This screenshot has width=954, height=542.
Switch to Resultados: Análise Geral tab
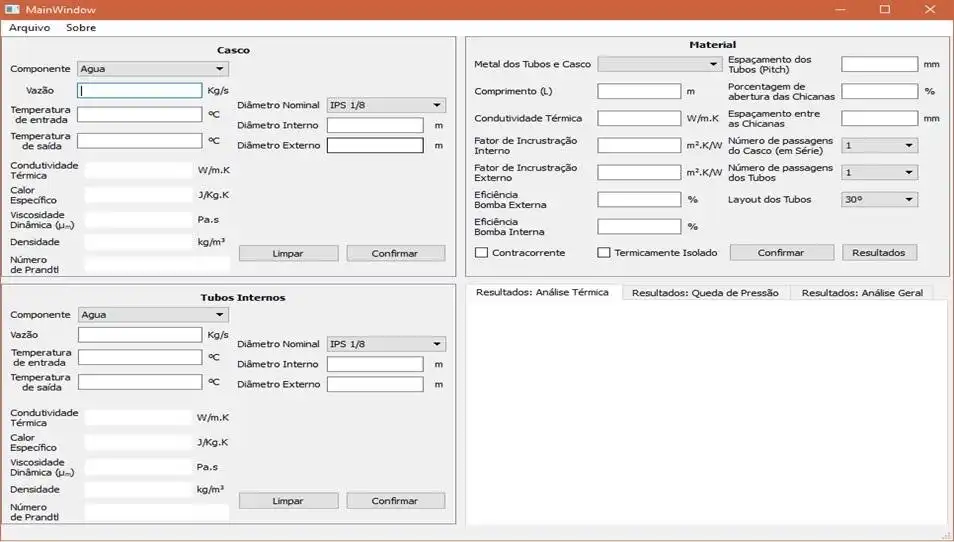[862, 293]
